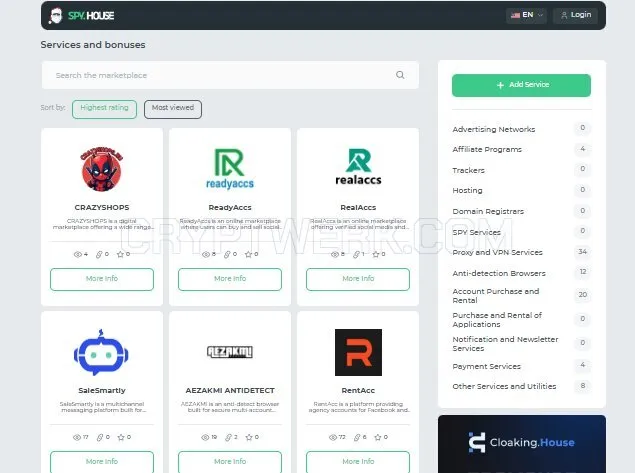This screenshot has width=635, height=473.
Task: Select Notification and Newsletter Services category
Action: pyautogui.click(x=521, y=343)
